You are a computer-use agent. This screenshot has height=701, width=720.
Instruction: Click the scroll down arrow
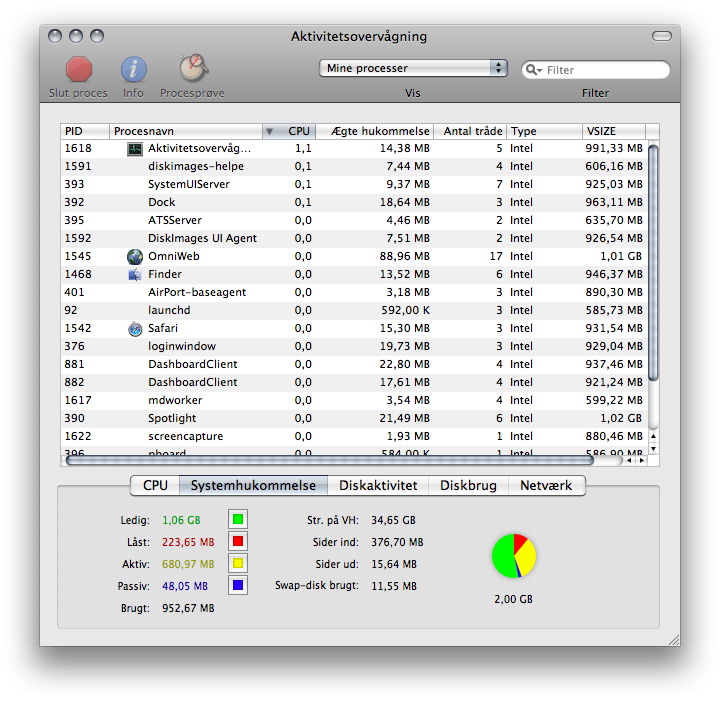[x=653, y=449]
